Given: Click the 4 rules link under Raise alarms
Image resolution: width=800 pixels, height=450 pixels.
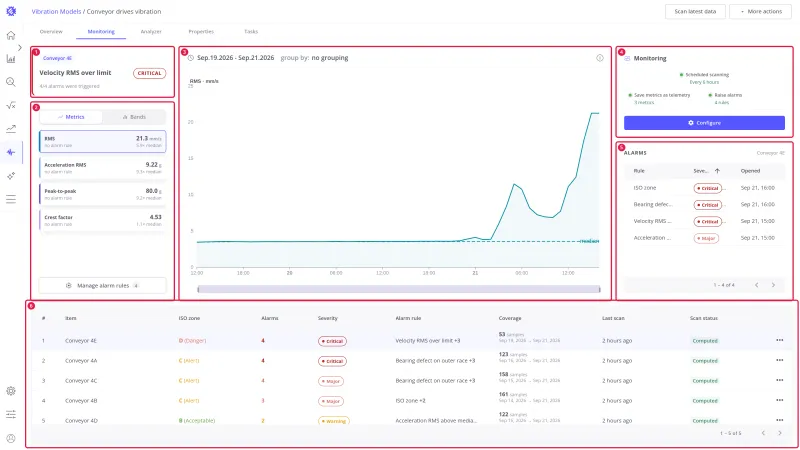Looking at the screenshot, I should 721,103.
